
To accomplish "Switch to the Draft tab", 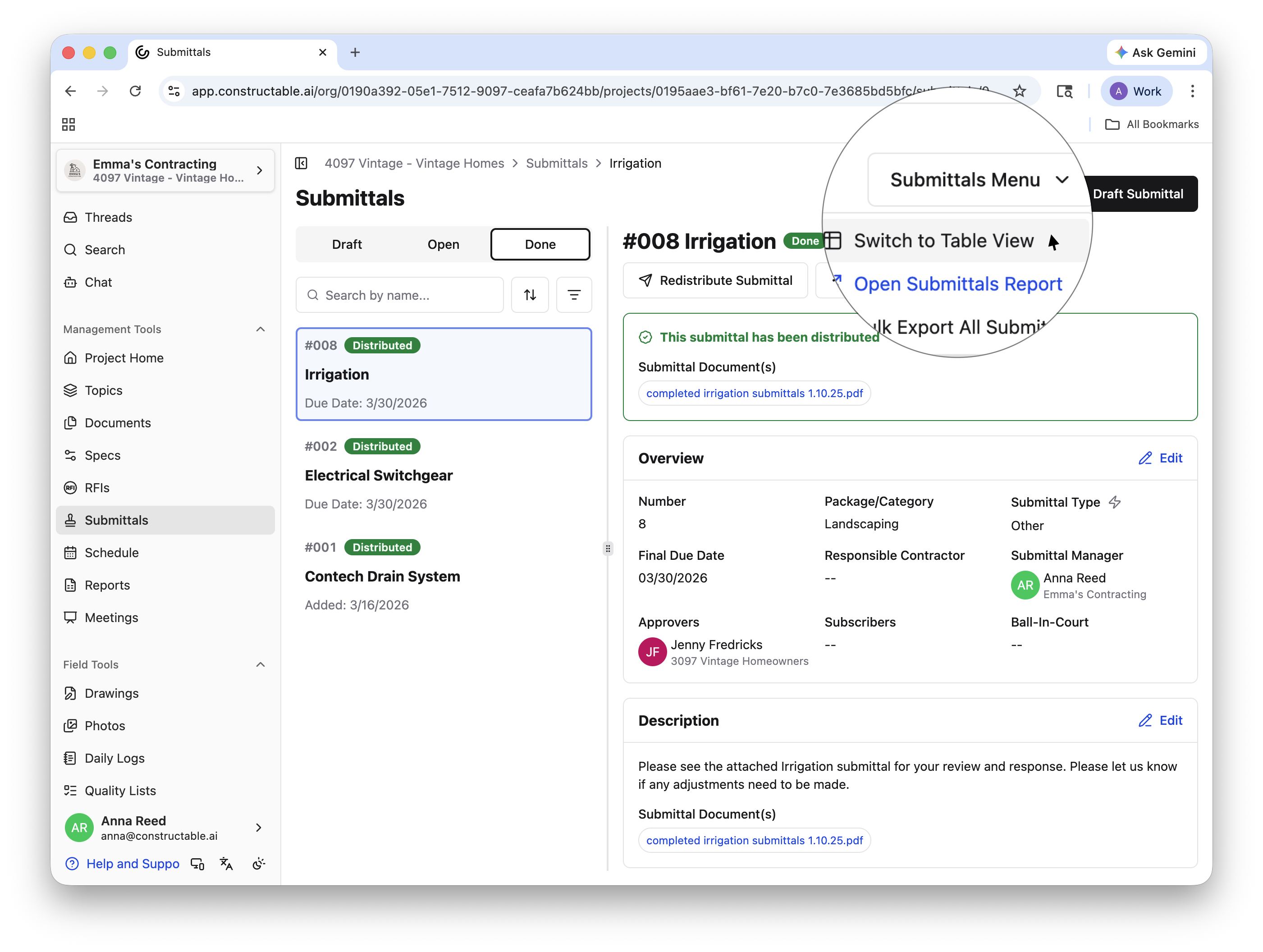I will 347,244.
